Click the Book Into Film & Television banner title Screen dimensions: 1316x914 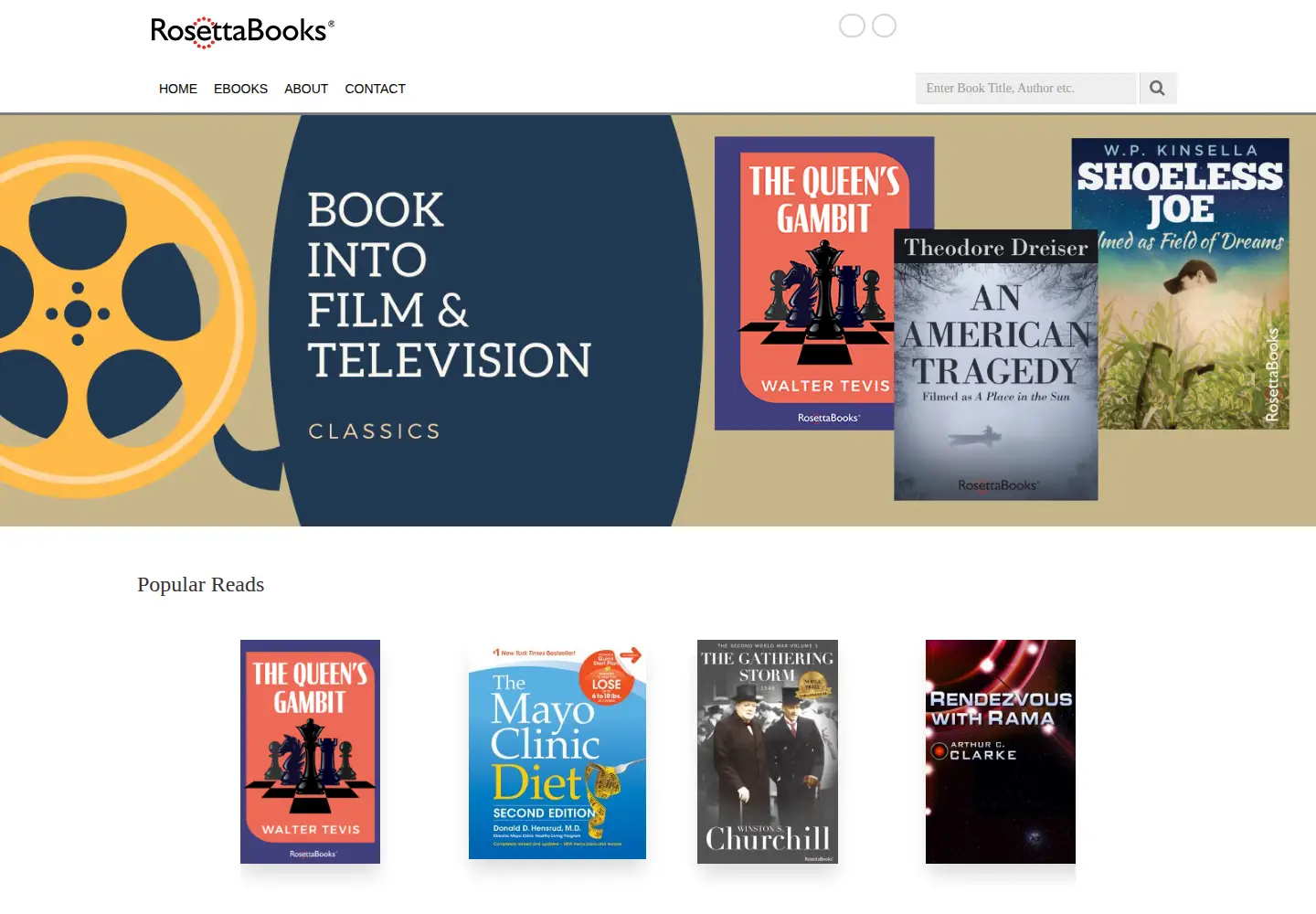point(449,284)
